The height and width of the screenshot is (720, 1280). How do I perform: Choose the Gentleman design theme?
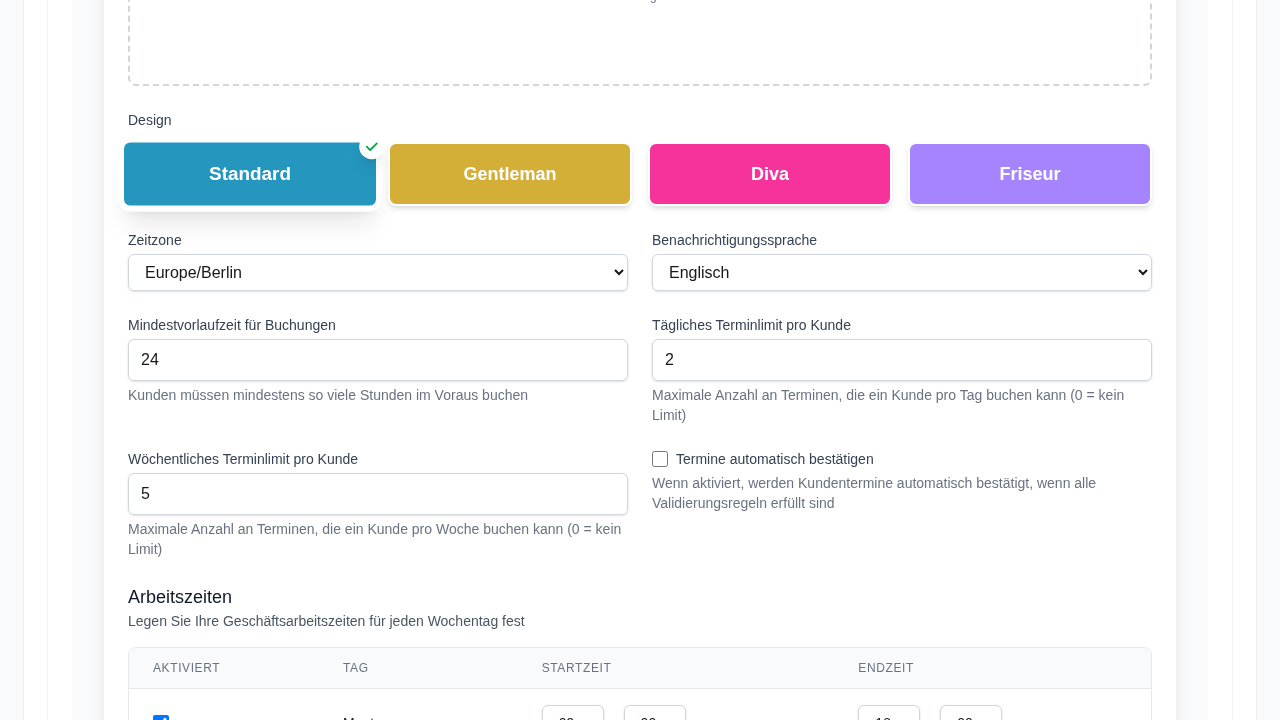tap(510, 174)
